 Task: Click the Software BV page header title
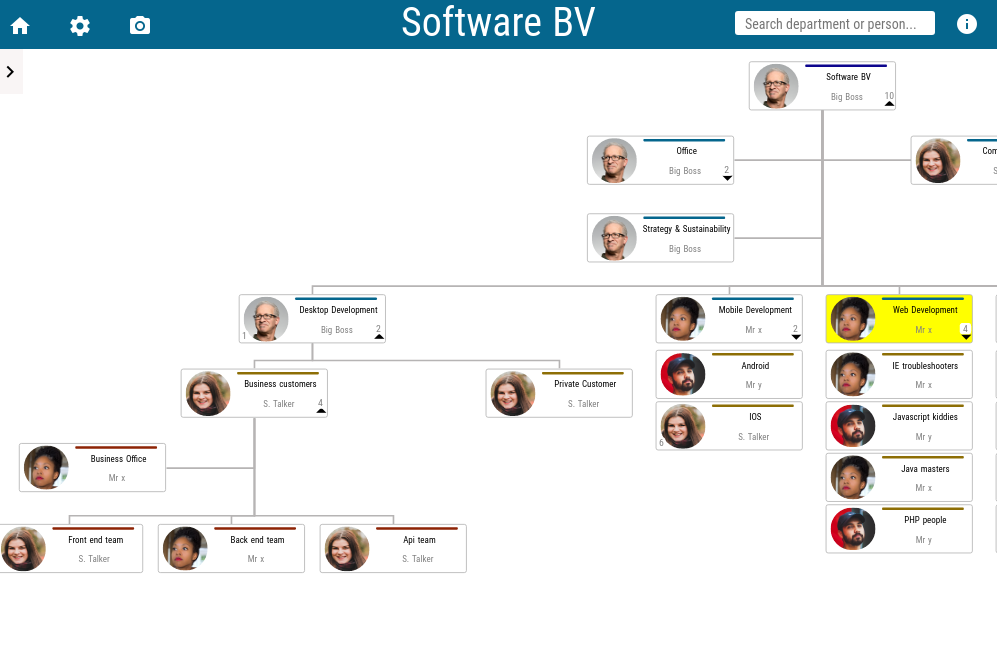(498, 22)
